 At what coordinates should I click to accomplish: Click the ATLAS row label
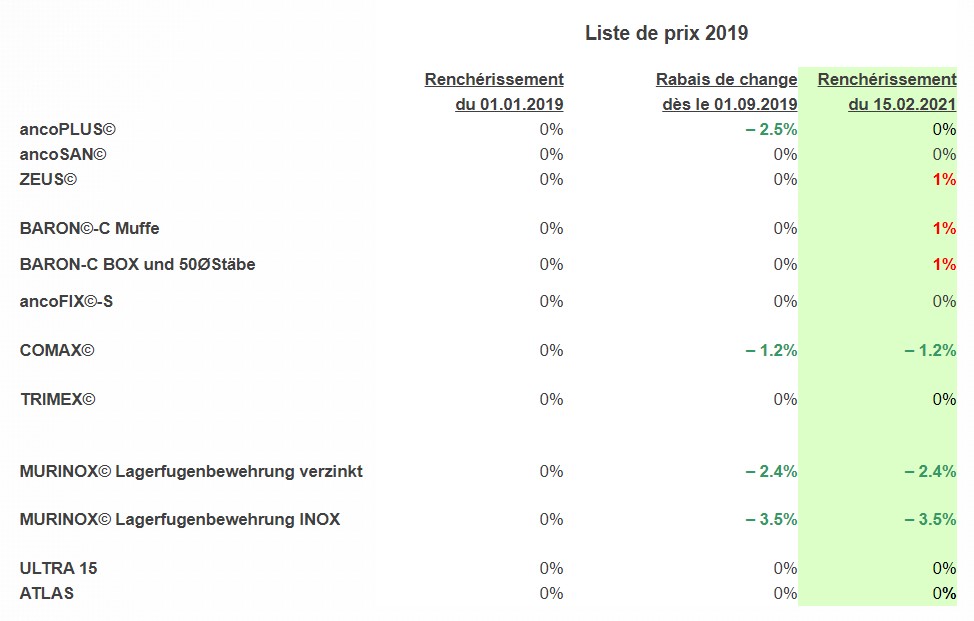[47, 593]
